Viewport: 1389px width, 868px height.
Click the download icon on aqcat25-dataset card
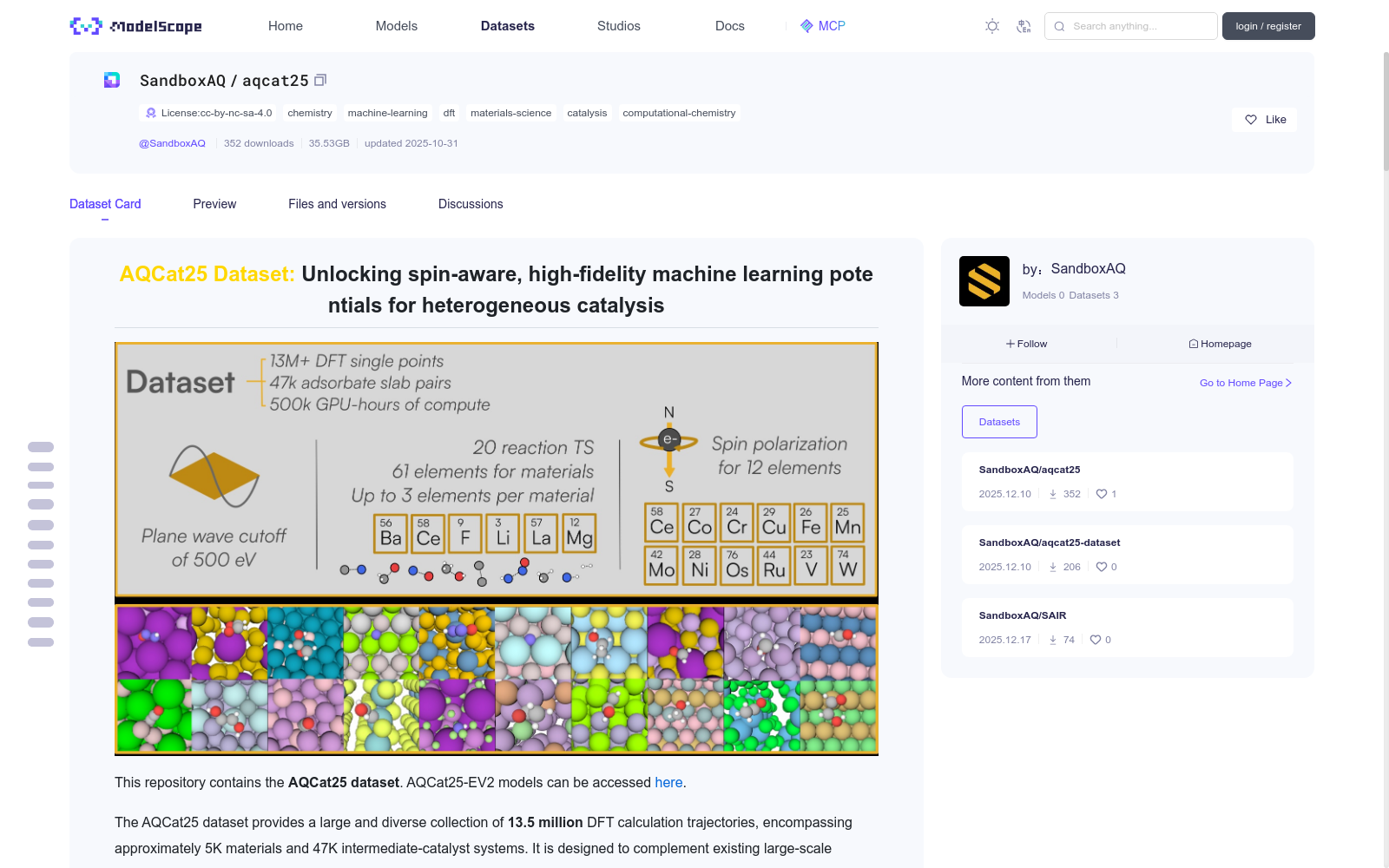pos(1053,567)
